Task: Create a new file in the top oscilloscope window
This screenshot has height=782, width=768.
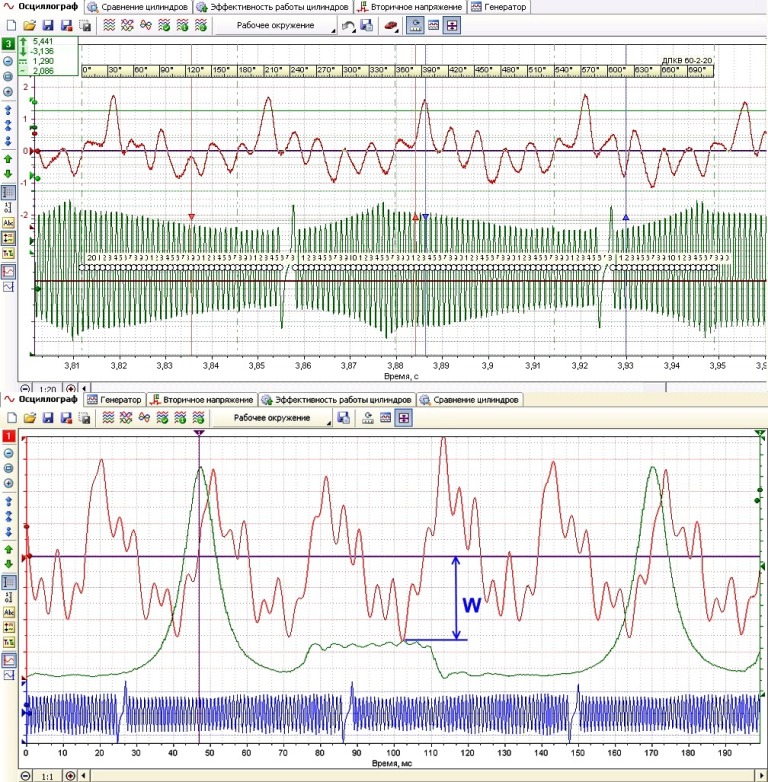Action: (x=11, y=25)
